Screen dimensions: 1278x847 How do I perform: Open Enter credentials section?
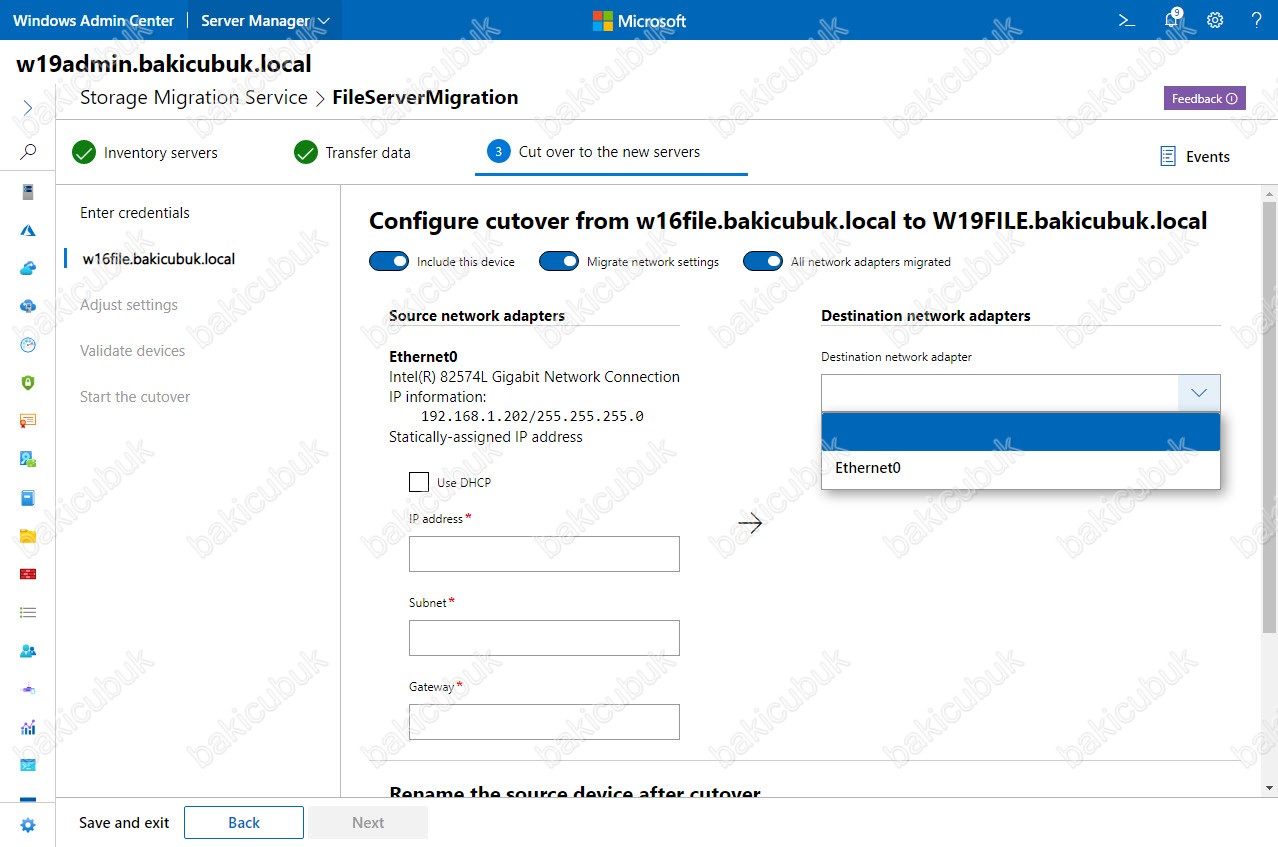coord(135,213)
